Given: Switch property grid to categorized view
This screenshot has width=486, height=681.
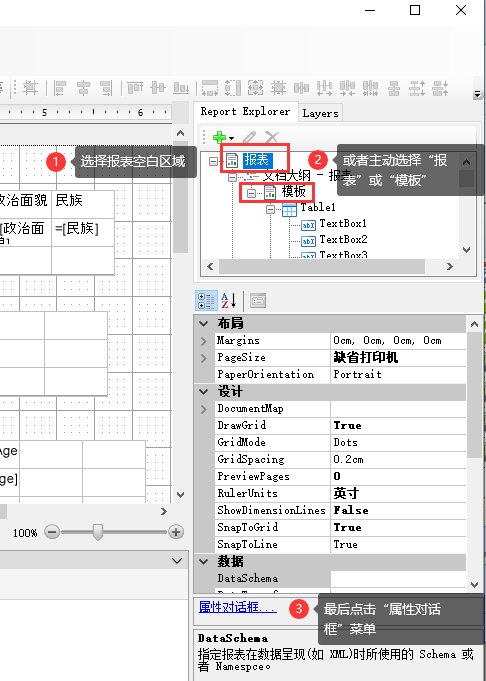Looking at the screenshot, I should click(206, 301).
